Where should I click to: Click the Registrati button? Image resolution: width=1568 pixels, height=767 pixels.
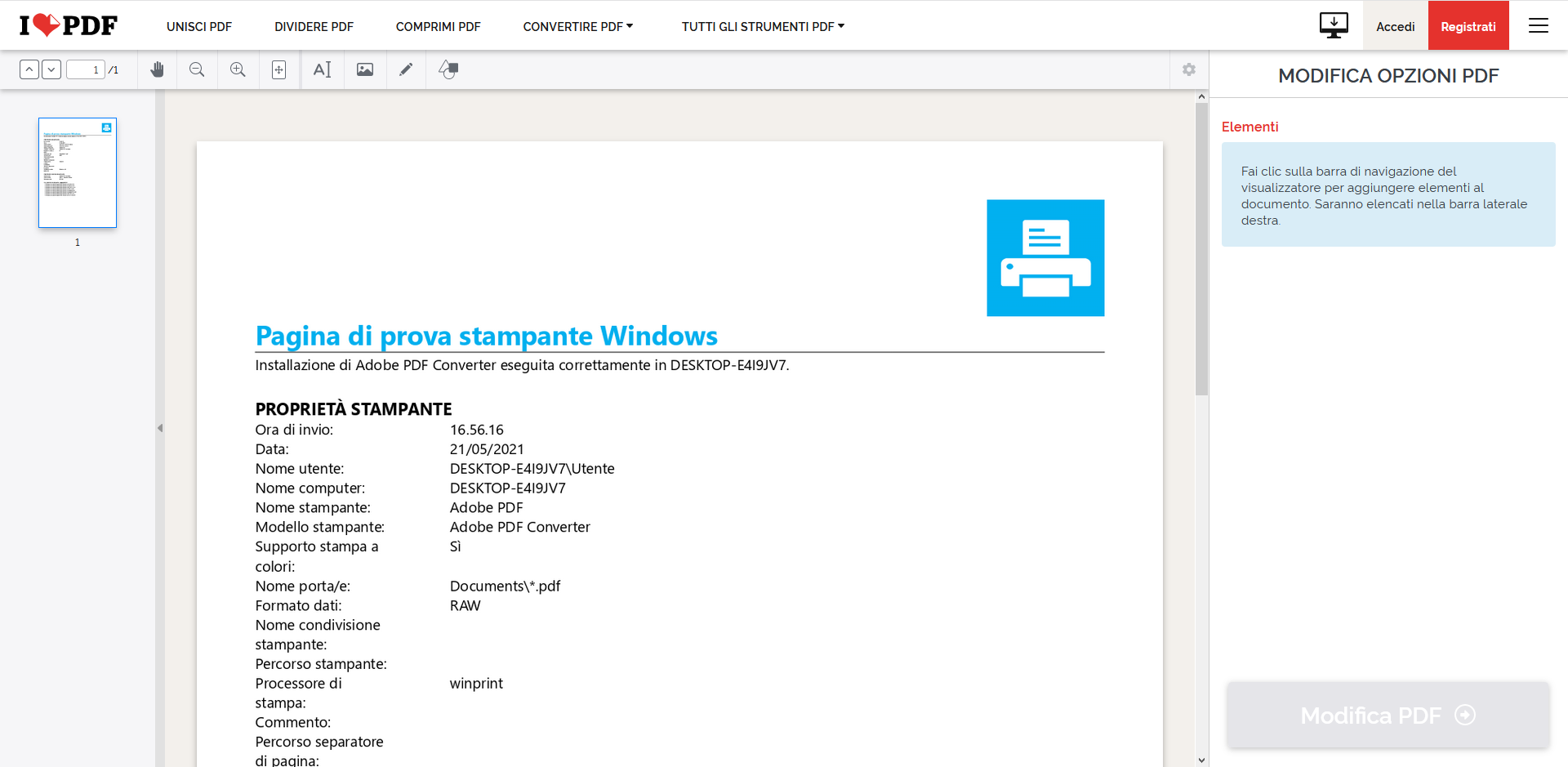[x=1468, y=25]
